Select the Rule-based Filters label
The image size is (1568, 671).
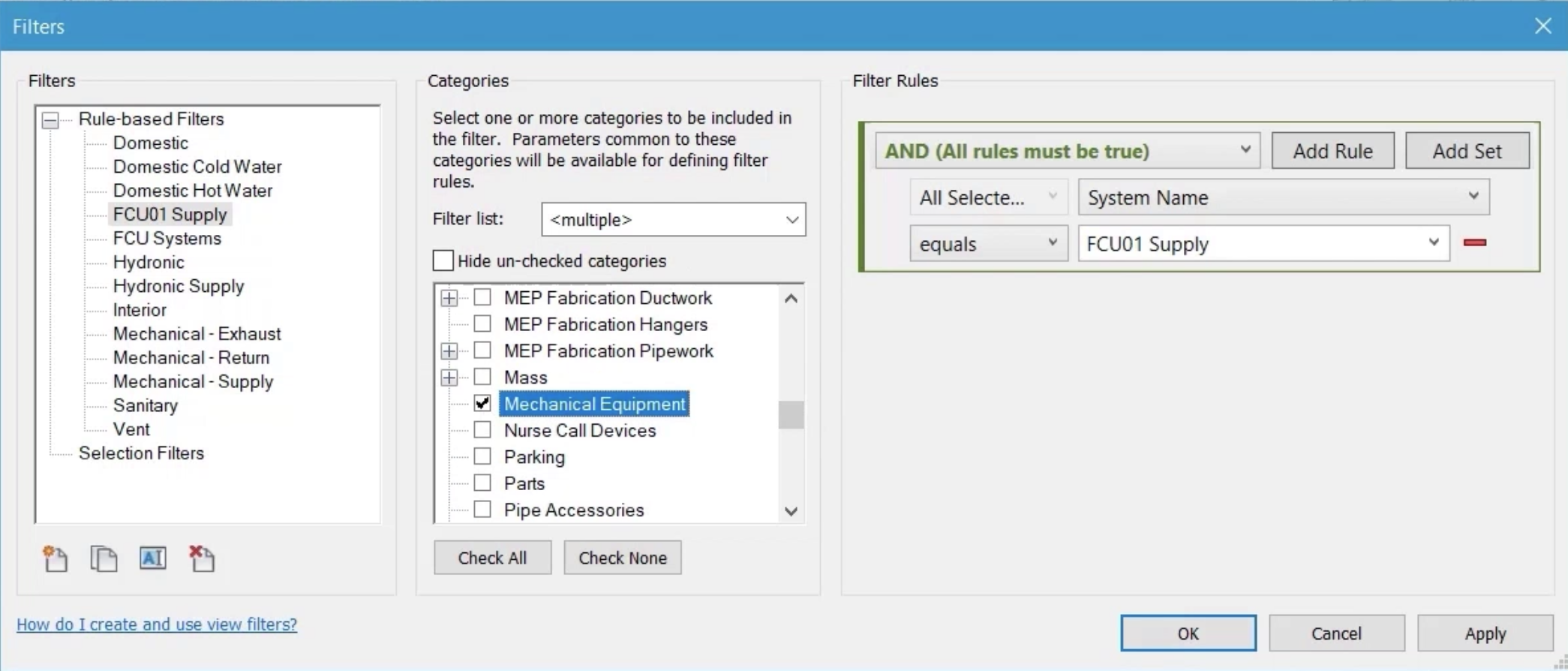pos(151,119)
